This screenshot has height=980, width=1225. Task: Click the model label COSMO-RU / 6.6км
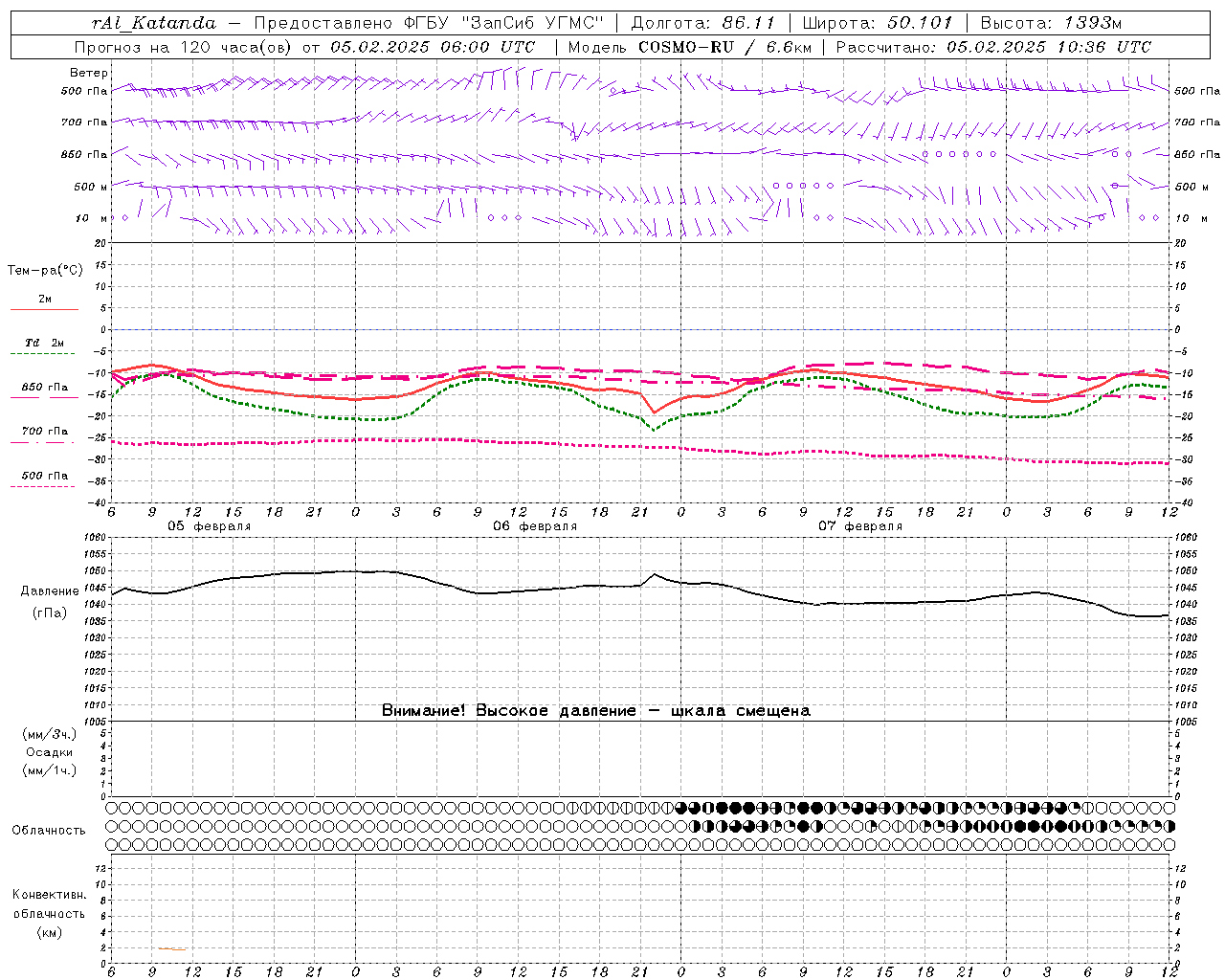(x=724, y=47)
